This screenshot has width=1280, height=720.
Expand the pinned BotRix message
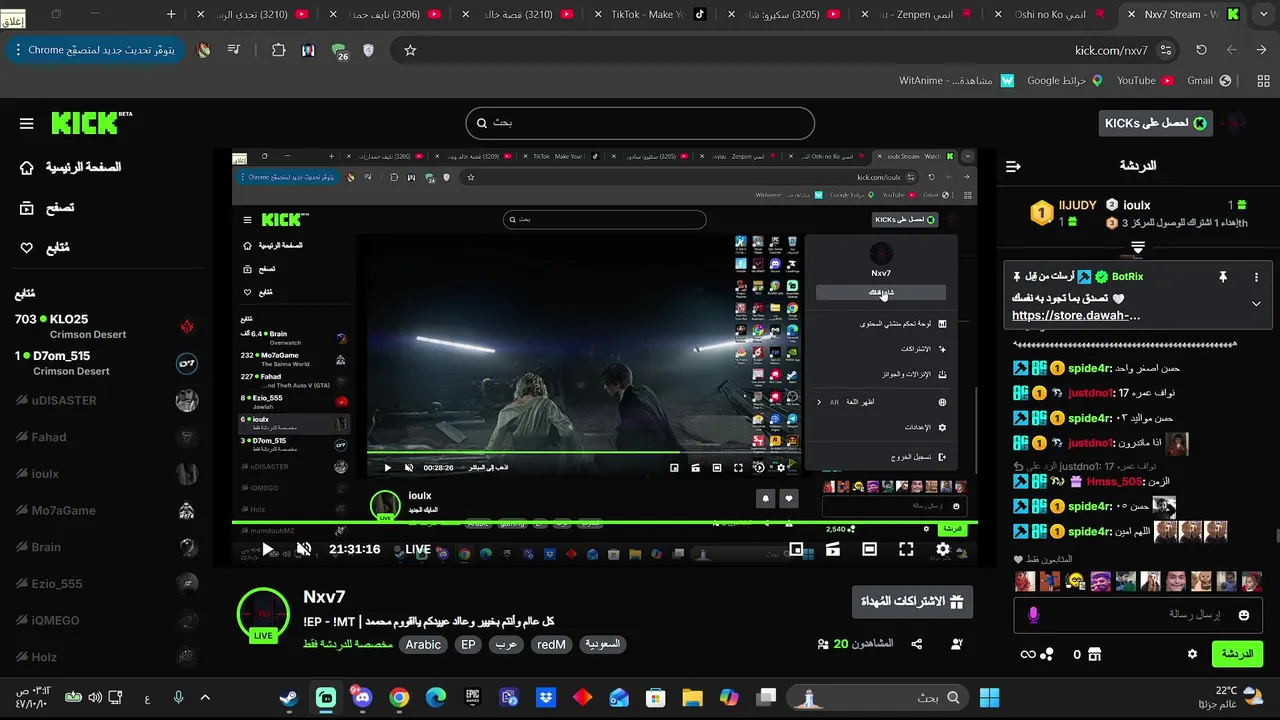coord(1256,304)
